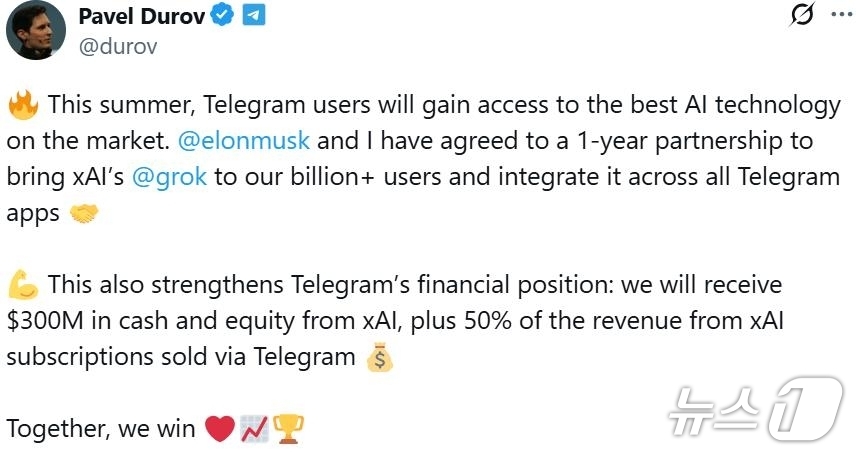Open the @grok mention link
This screenshot has height=454, width=856.
[169, 177]
